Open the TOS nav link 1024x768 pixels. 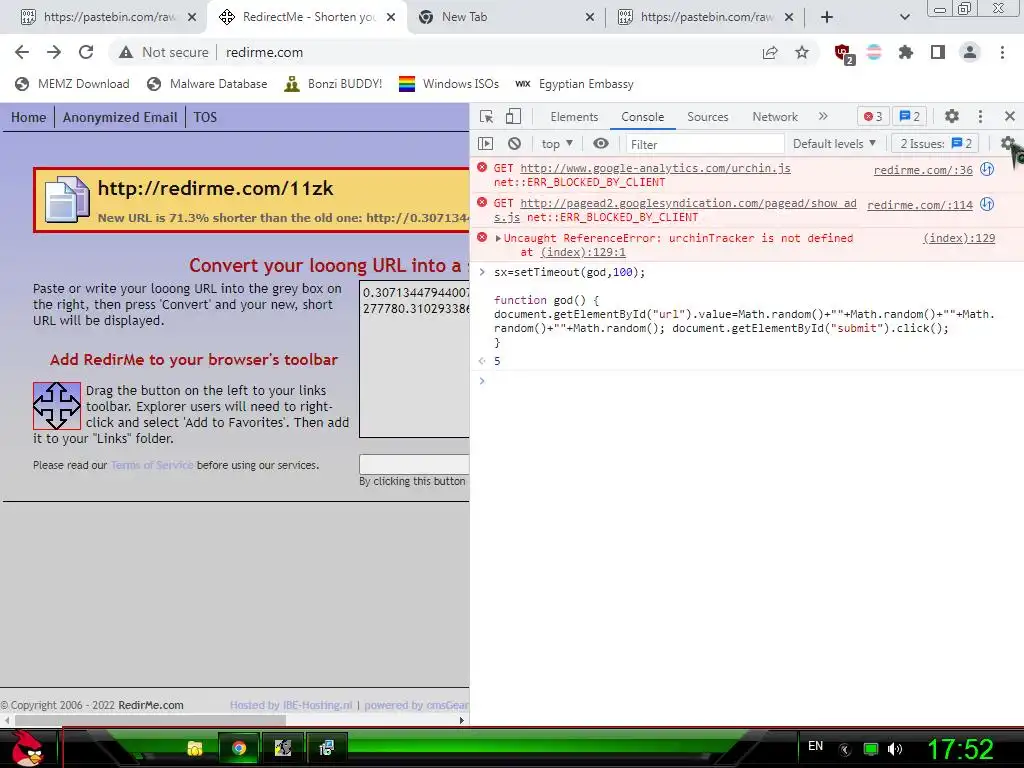tap(205, 118)
